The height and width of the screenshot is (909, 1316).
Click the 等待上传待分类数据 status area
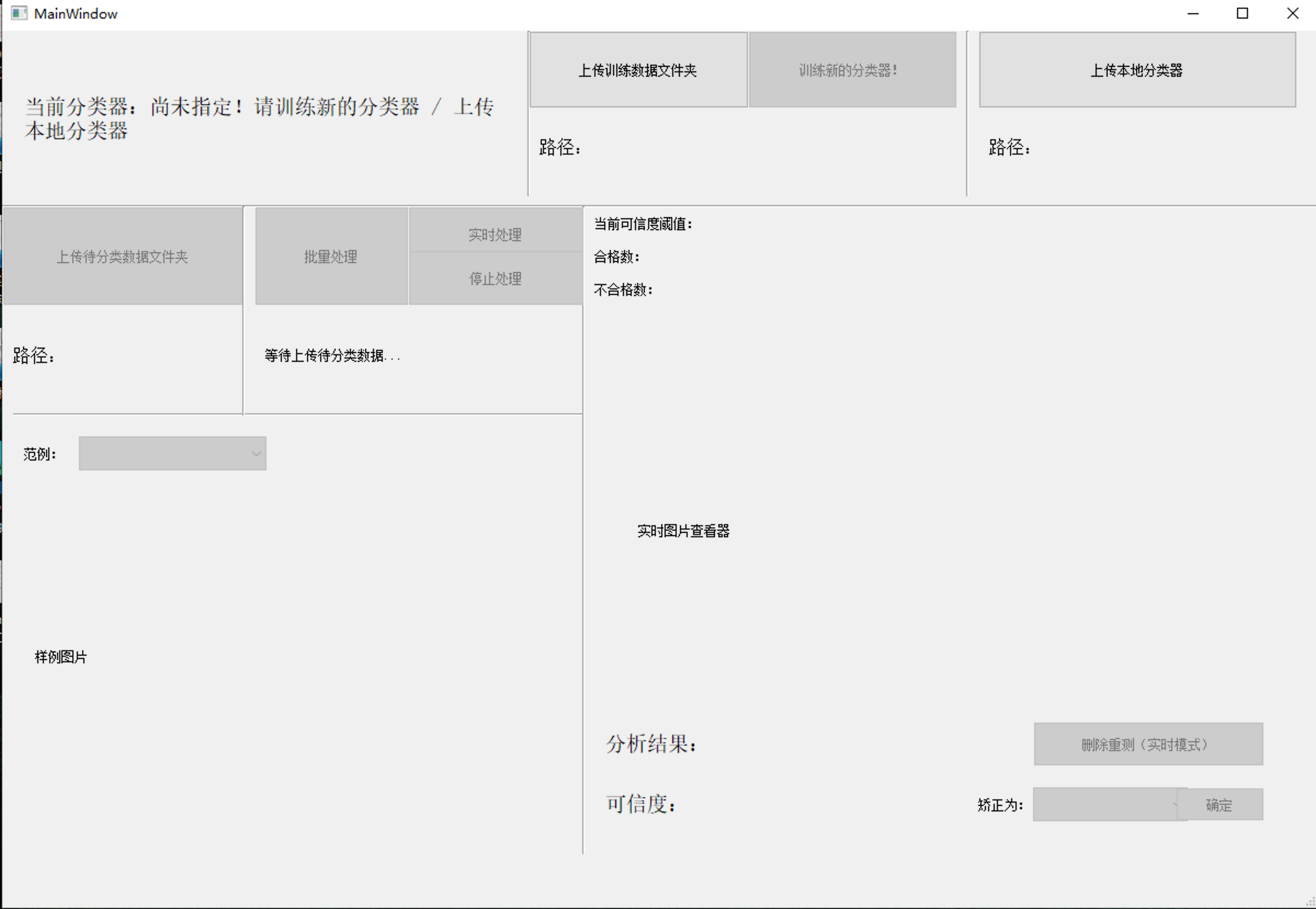click(332, 356)
